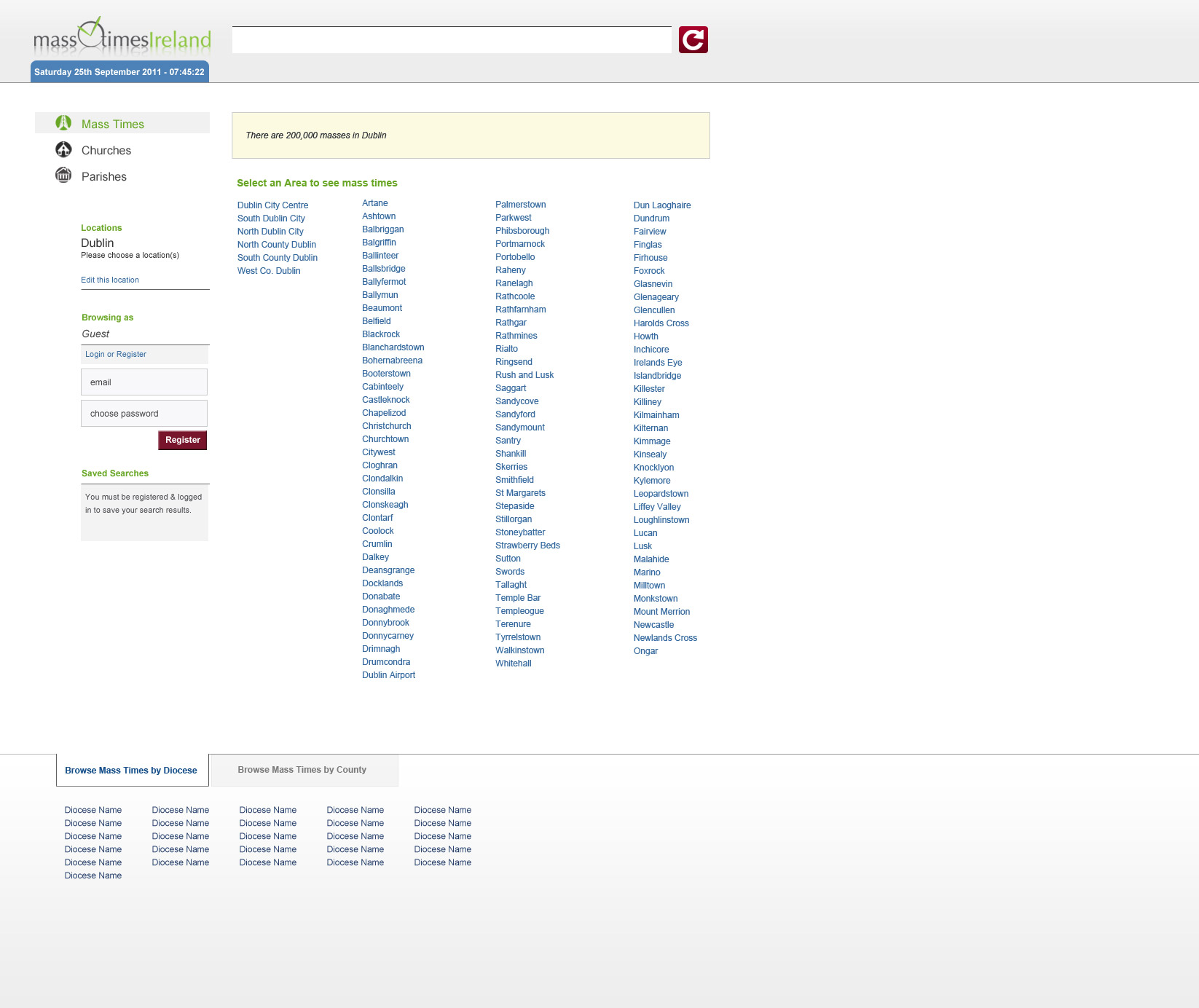Click Edit this location link

110,280
